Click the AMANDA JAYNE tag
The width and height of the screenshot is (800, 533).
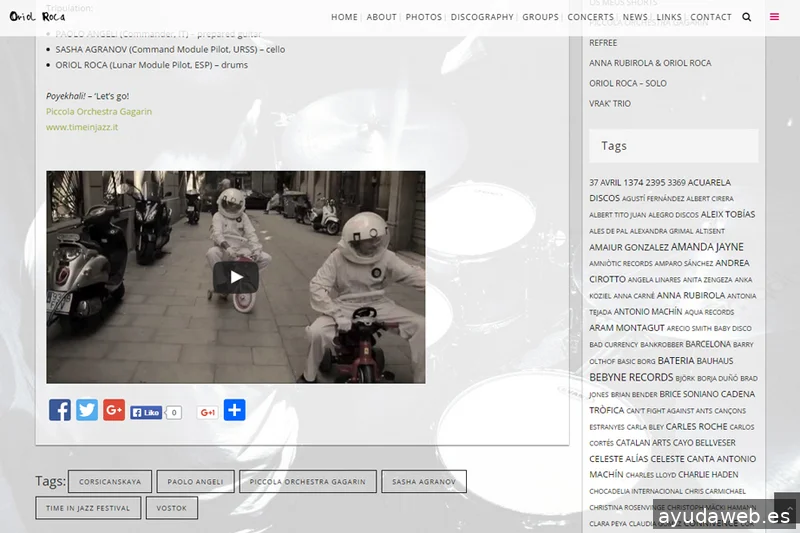(707, 247)
